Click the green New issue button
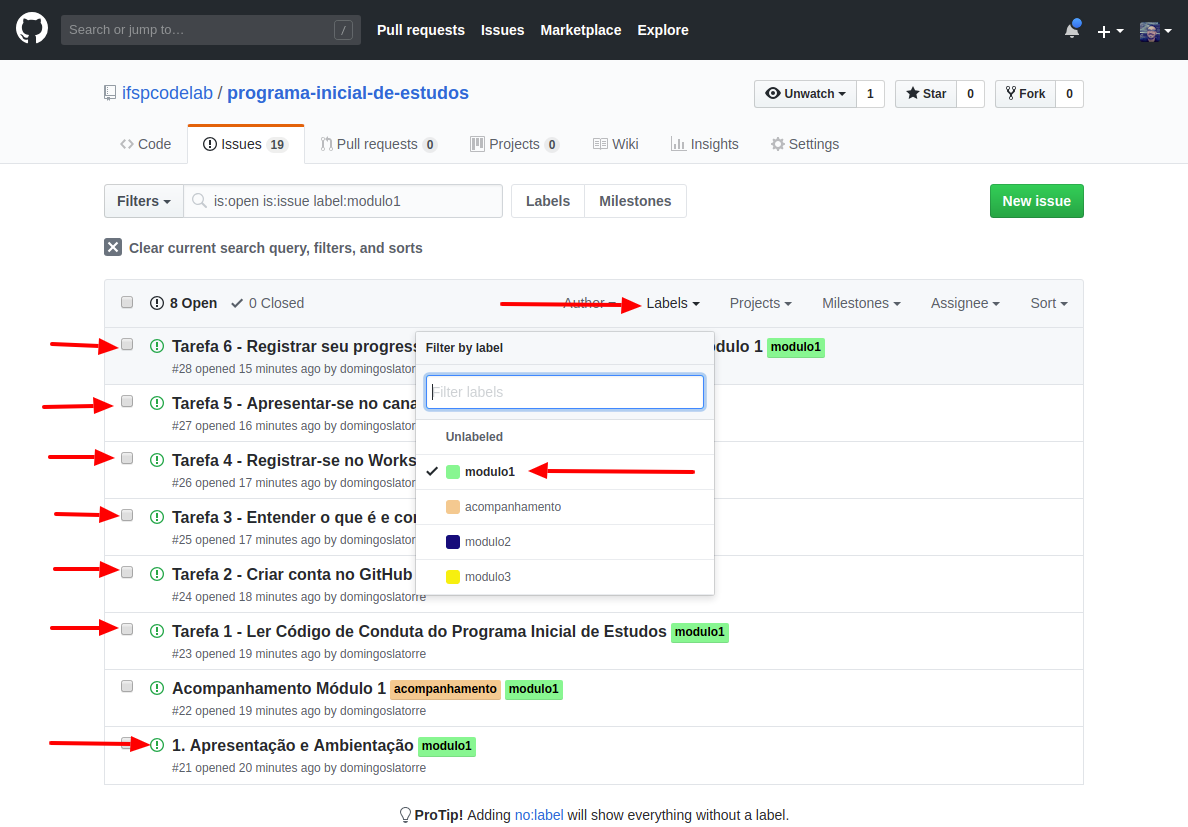This screenshot has width=1188, height=827. coord(1036,201)
